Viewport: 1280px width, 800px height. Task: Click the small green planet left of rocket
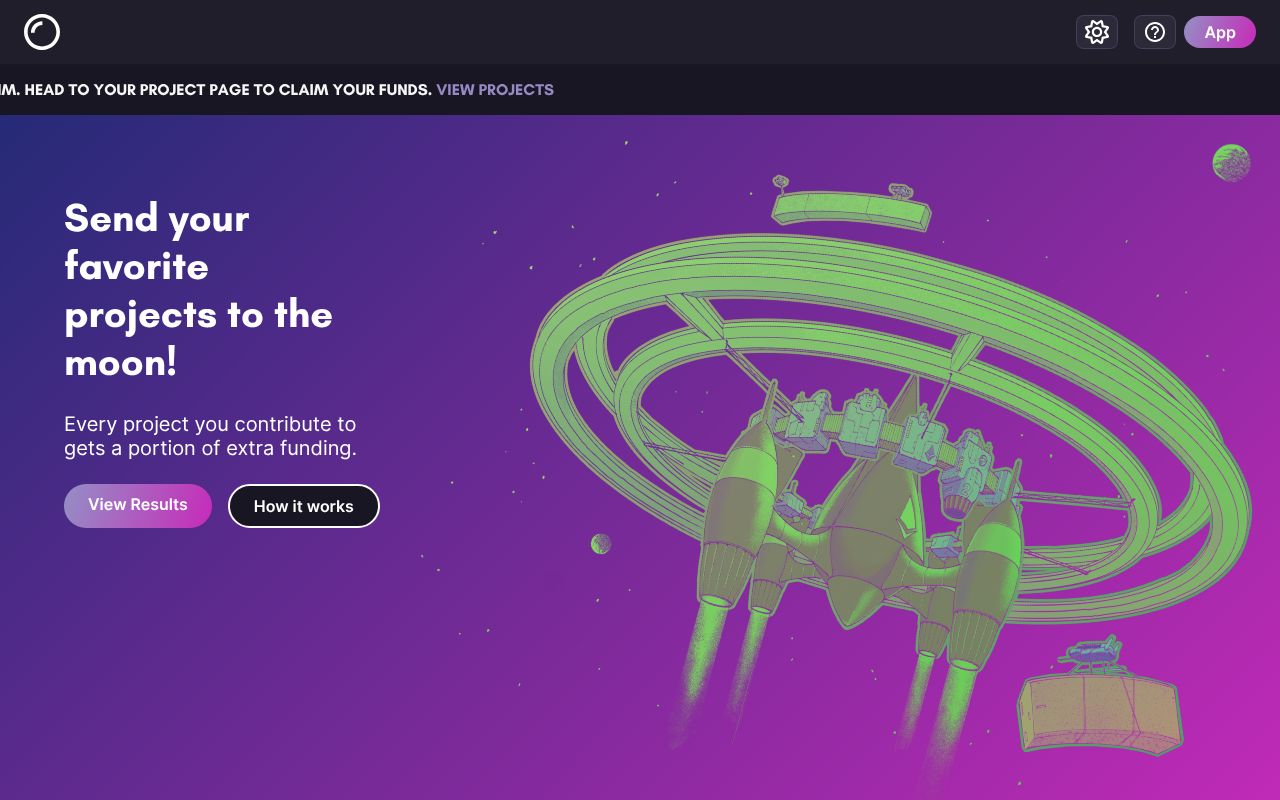[601, 544]
